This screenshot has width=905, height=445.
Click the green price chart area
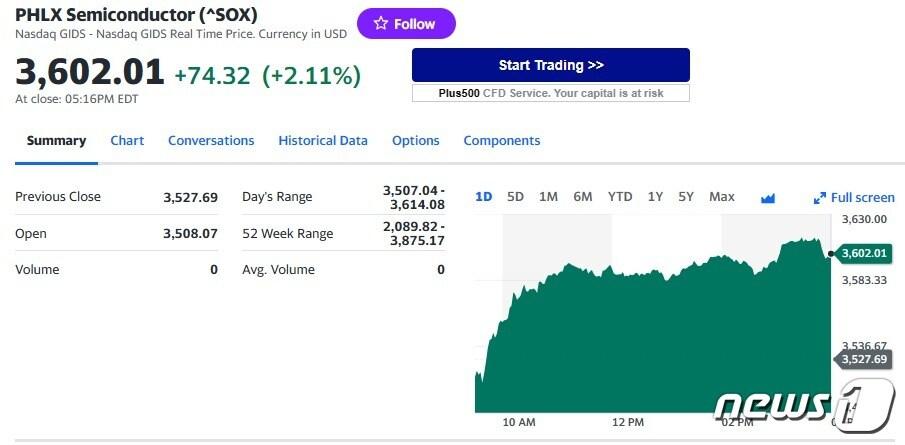pos(650,340)
